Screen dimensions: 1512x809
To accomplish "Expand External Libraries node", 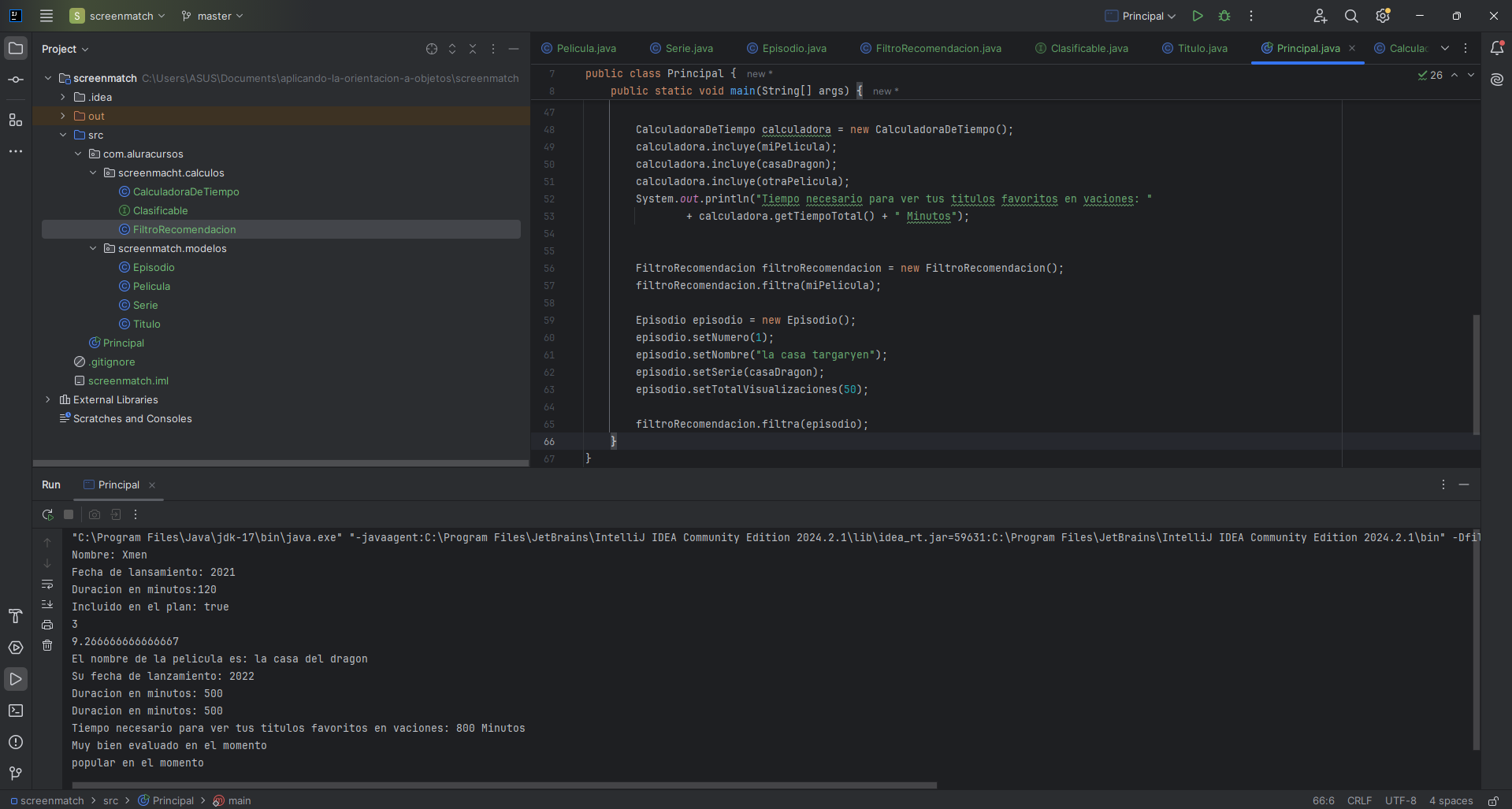I will 48,399.
